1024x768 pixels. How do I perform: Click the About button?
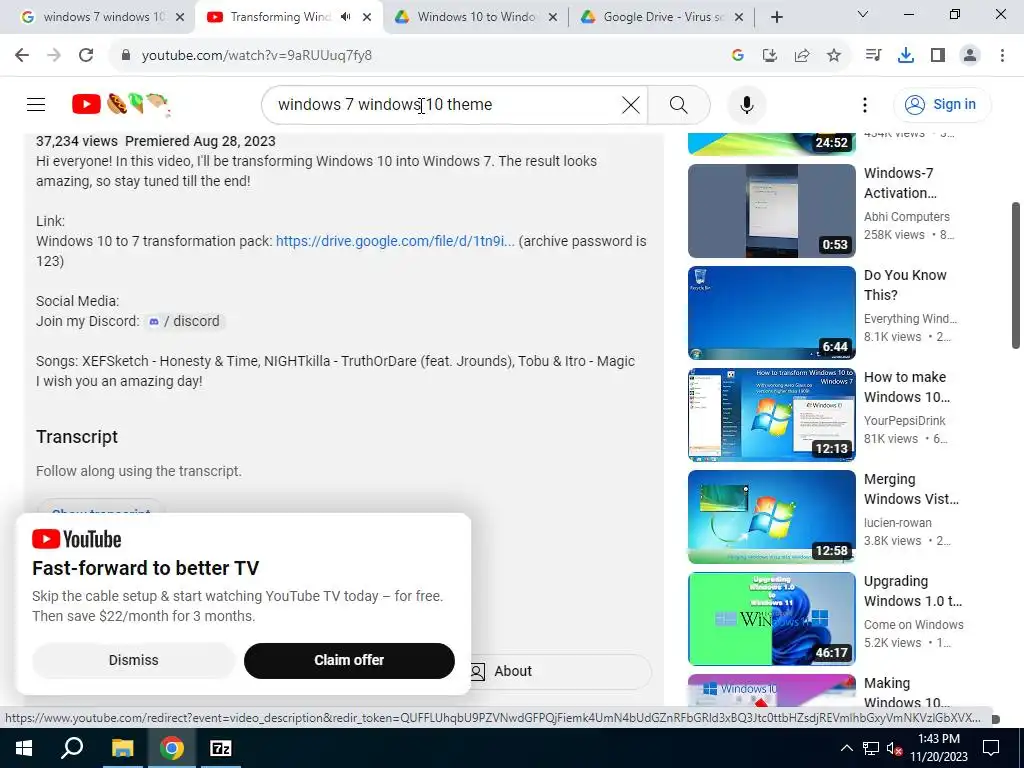point(560,671)
